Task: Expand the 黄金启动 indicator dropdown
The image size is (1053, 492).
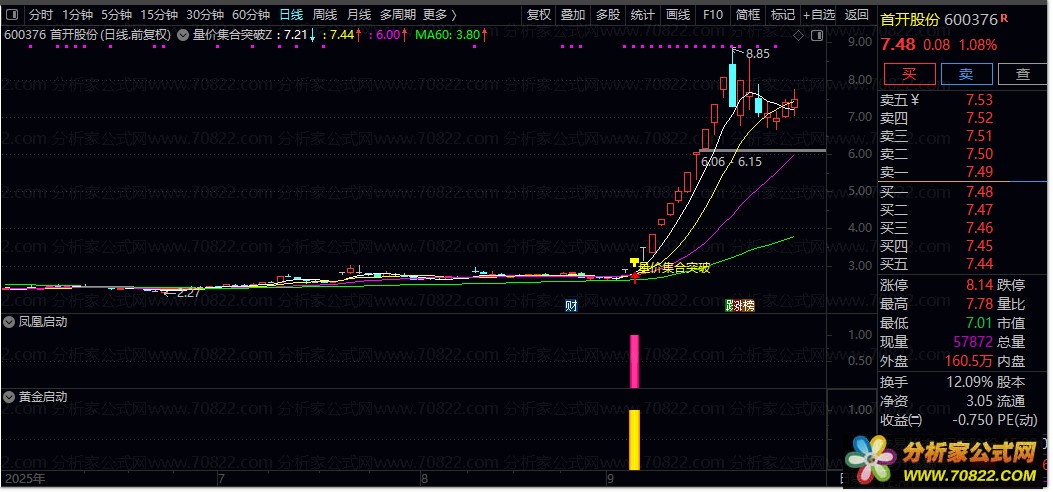Action: (x=8, y=397)
